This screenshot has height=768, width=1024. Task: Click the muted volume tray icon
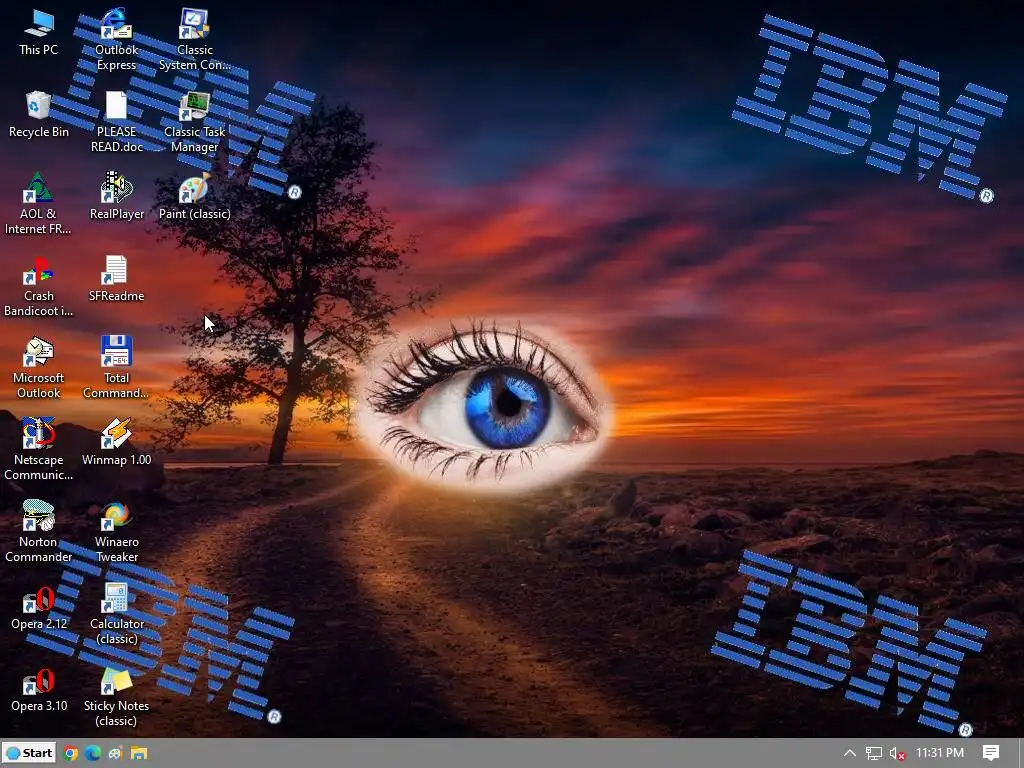pyautogui.click(x=897, y=753)
